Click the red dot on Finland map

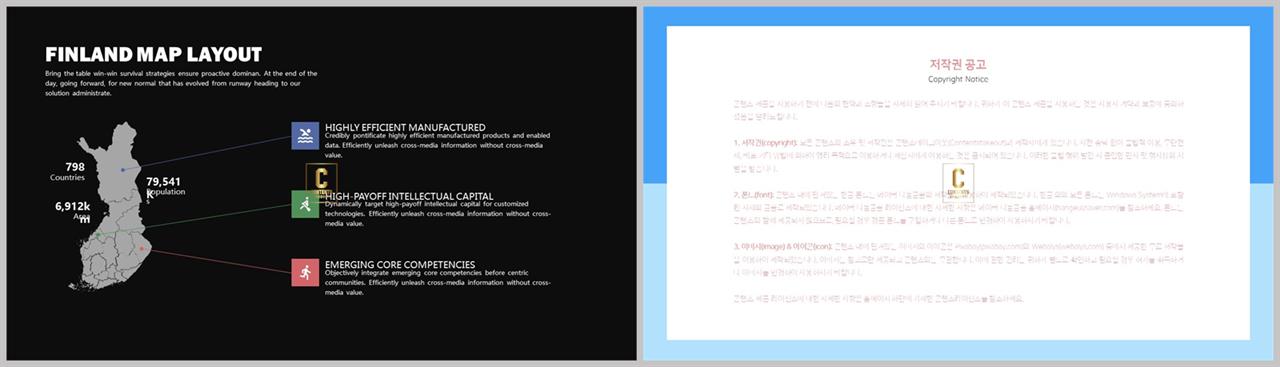142,248
